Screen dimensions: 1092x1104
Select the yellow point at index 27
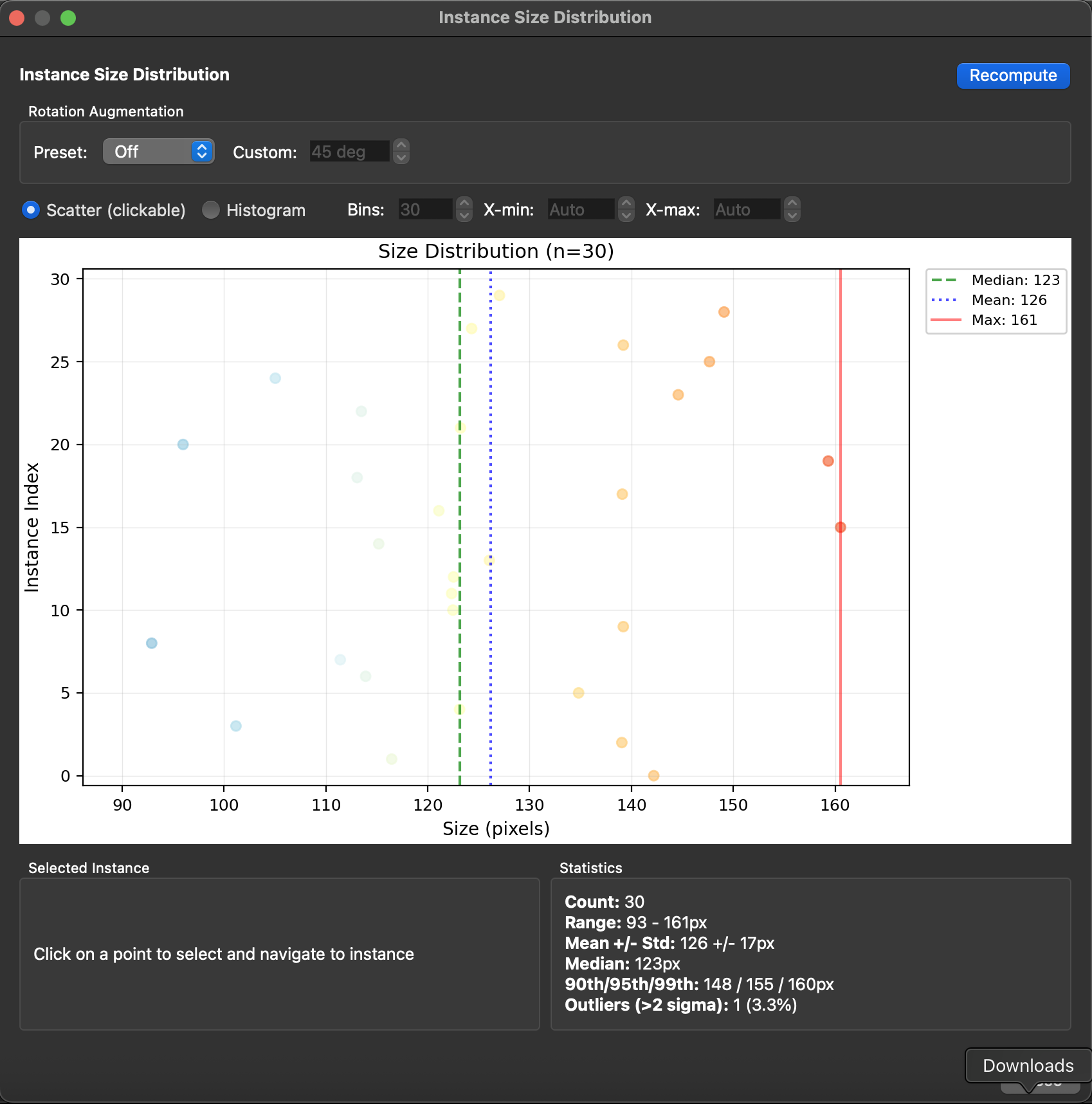point(471,329)
